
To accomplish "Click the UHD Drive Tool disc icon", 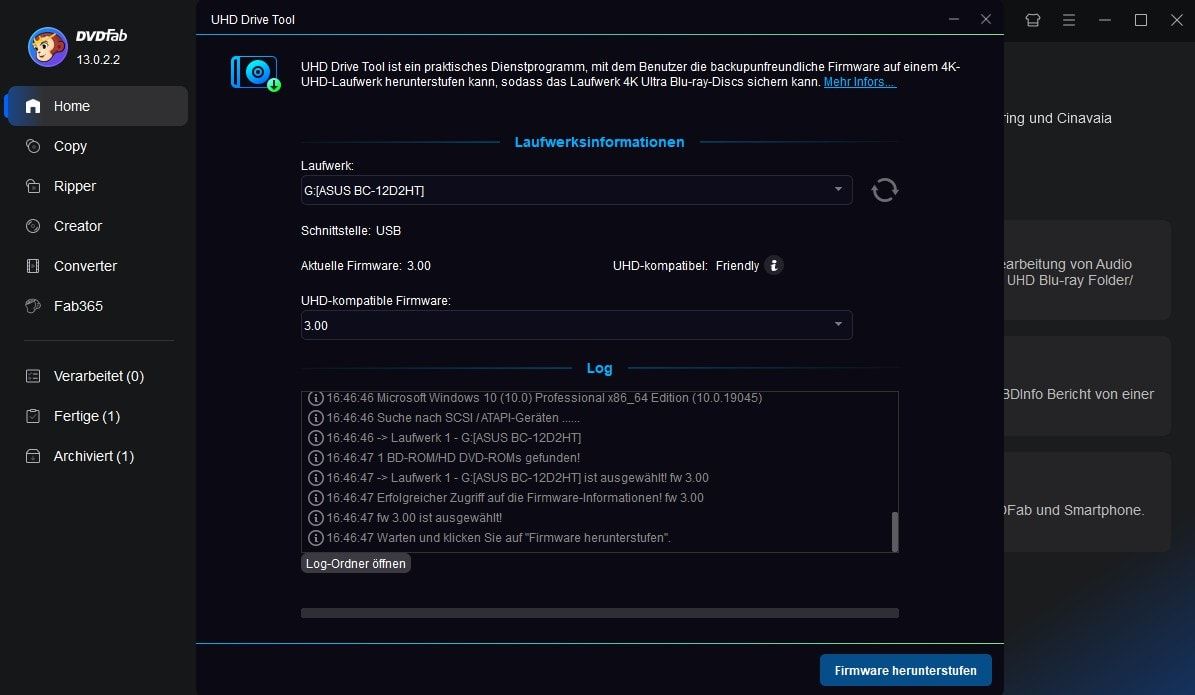I will tap(256, 73).
